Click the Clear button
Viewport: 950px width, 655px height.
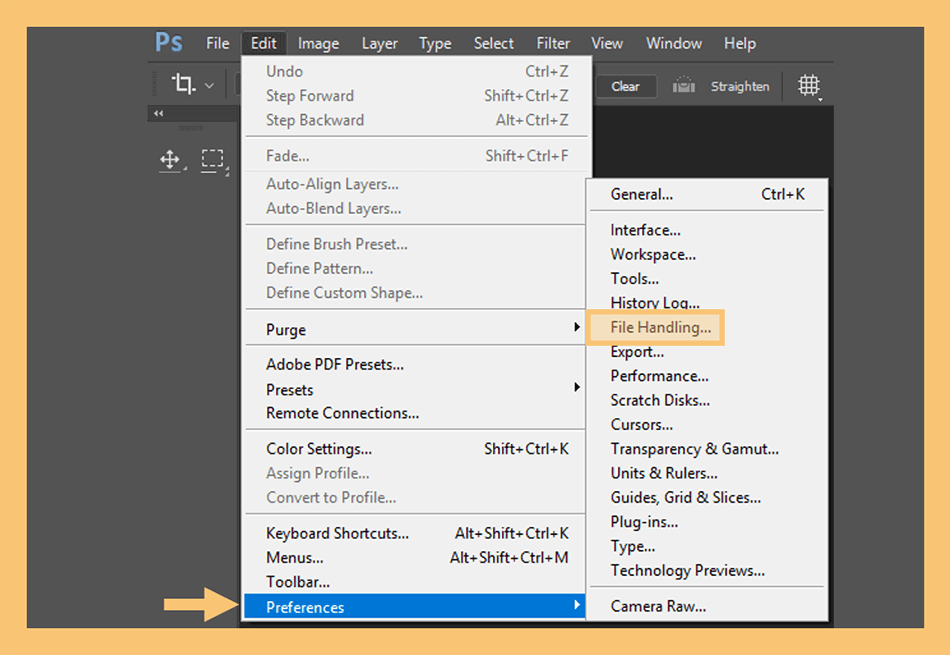click(625, 86)
